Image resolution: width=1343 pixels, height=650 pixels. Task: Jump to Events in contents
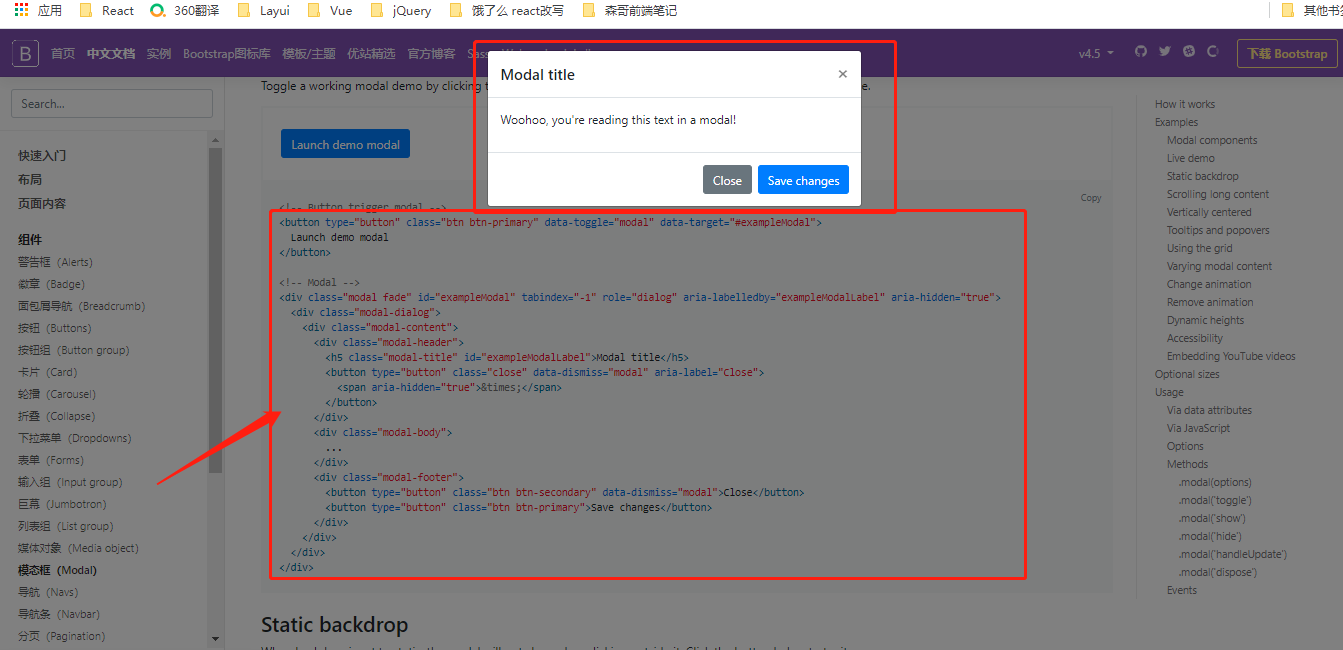point(1182,590)
